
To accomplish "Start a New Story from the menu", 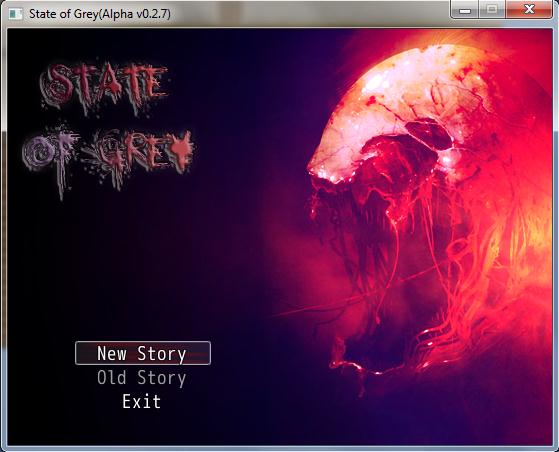I will 143,353.
